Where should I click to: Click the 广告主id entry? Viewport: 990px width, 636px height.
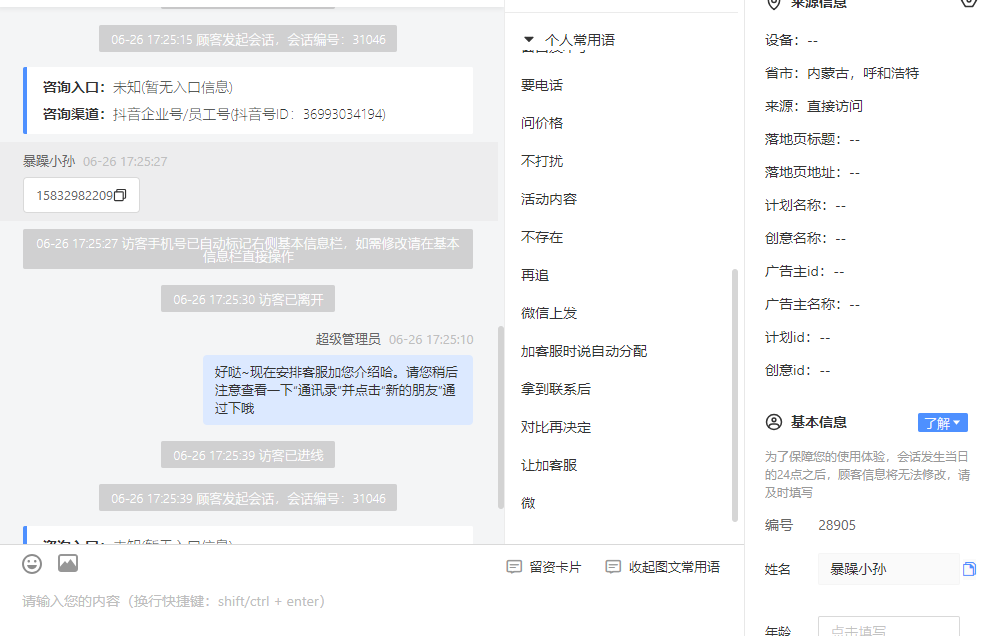point(804,272)
